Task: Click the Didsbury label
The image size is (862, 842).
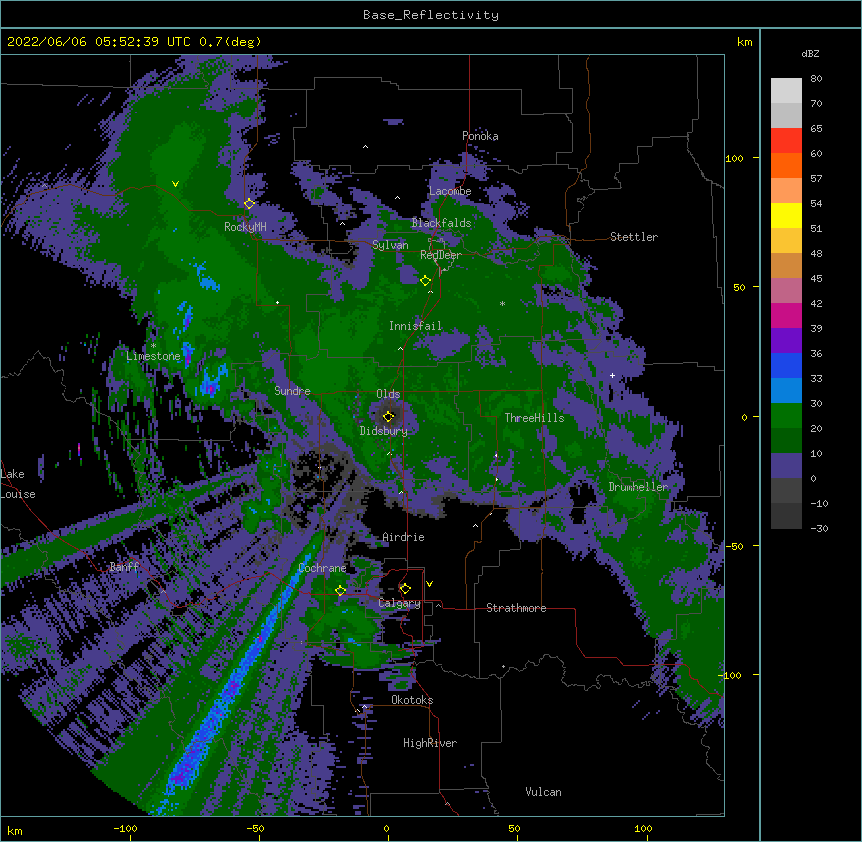Action: [x=384, y=431]
